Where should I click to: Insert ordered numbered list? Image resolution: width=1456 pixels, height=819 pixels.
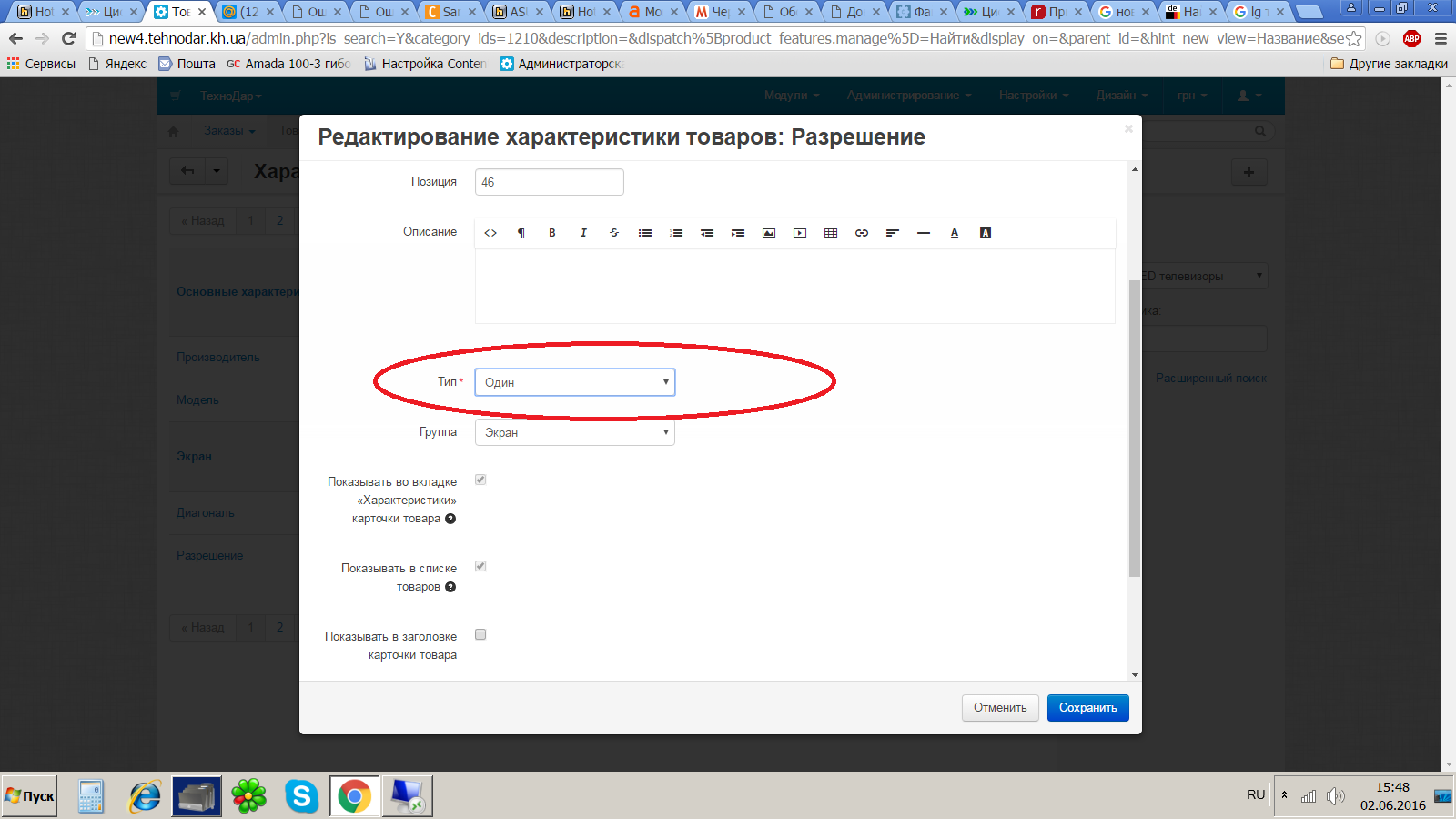point(676,233)
